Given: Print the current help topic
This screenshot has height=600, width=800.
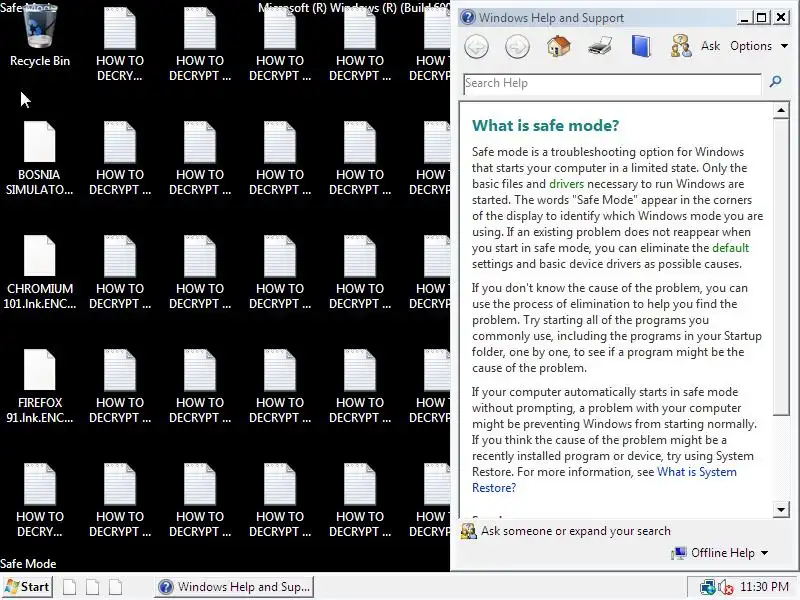Looking at the screenshot, I should tap(599, 46).
